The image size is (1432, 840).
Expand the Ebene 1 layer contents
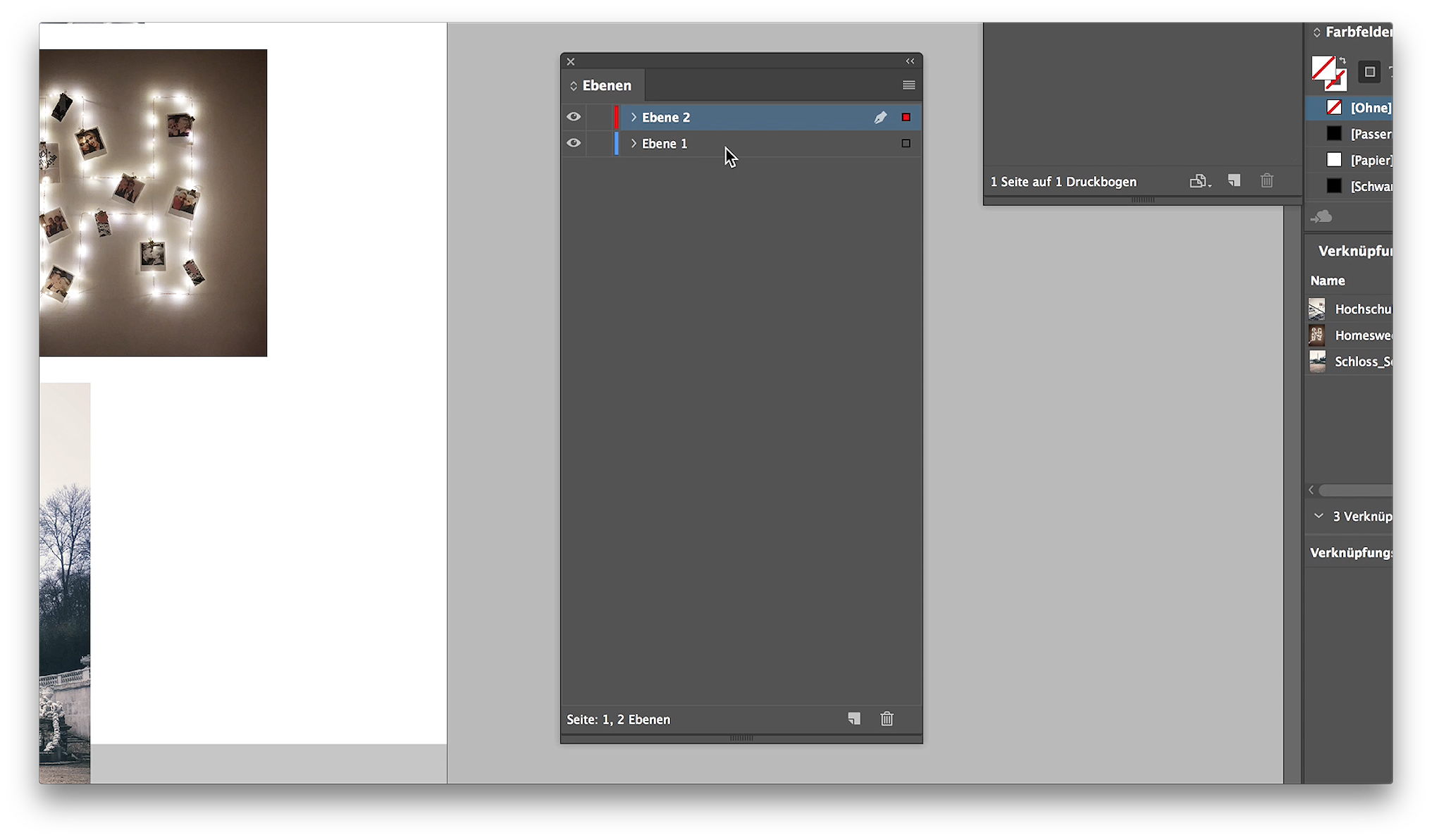(x=634, y=143)
